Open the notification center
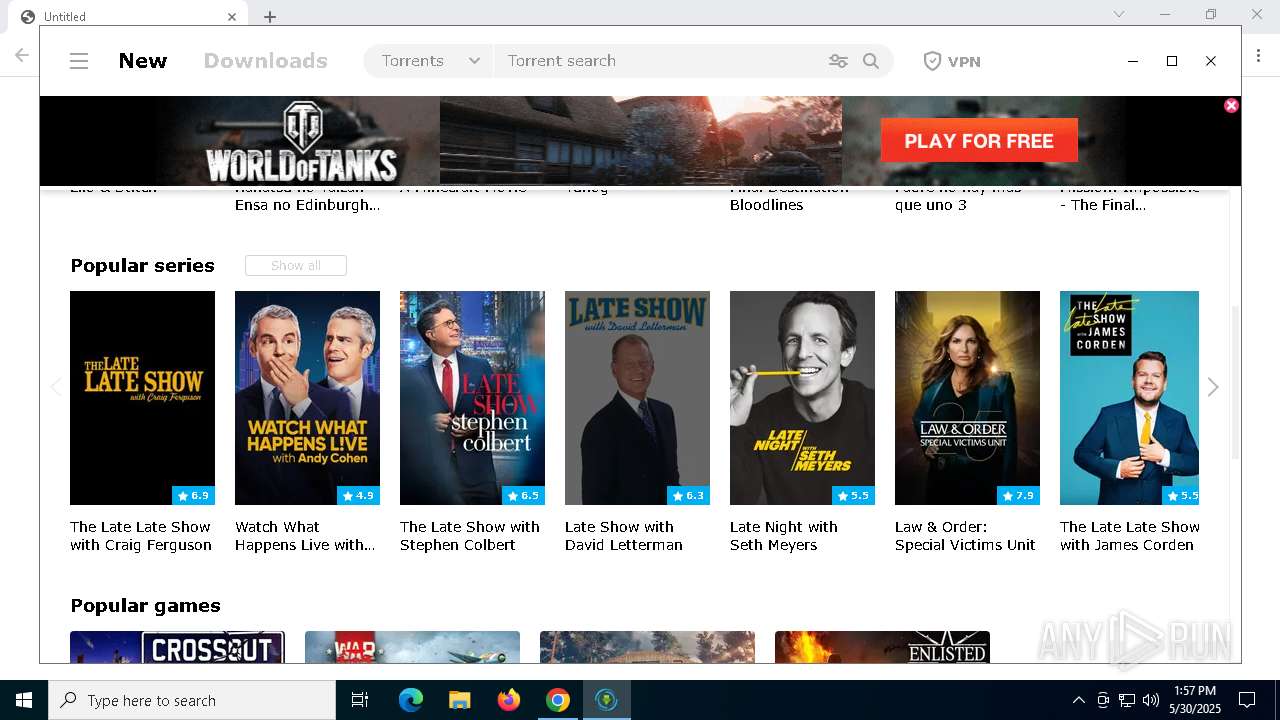 coord(1247,700)
